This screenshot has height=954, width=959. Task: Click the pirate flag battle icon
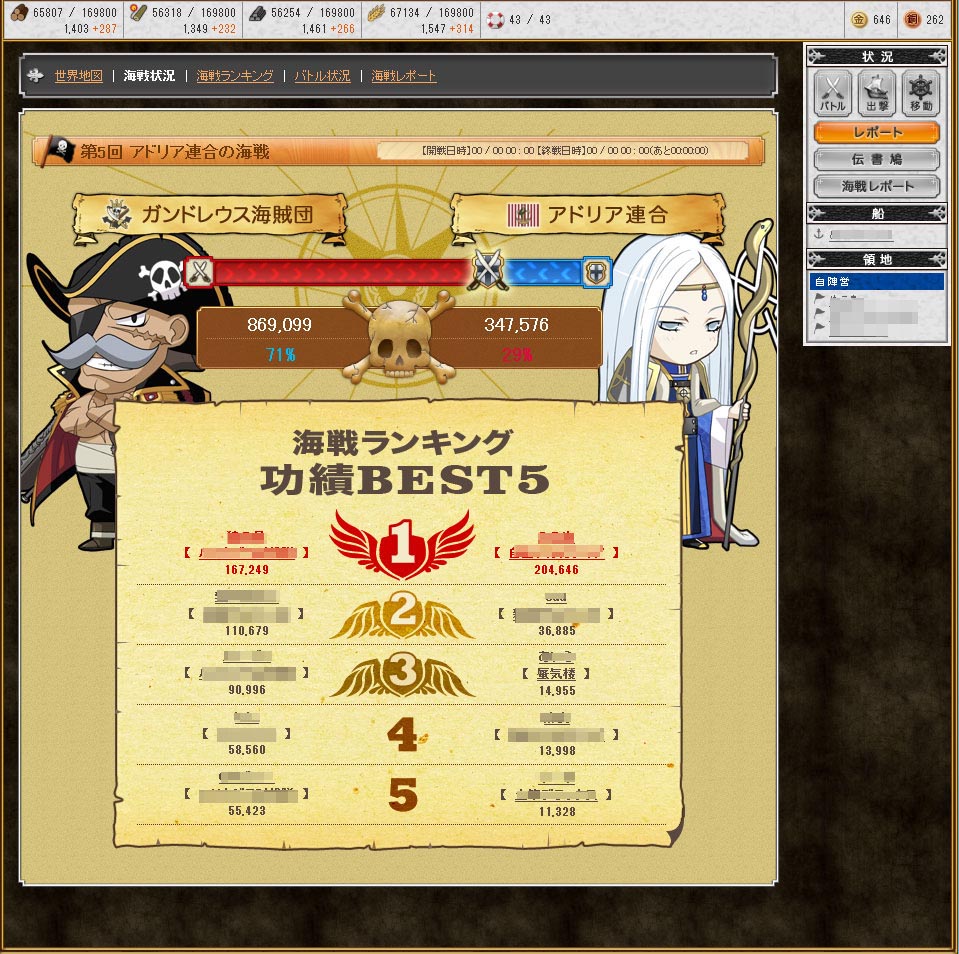(x=59, y=151)
